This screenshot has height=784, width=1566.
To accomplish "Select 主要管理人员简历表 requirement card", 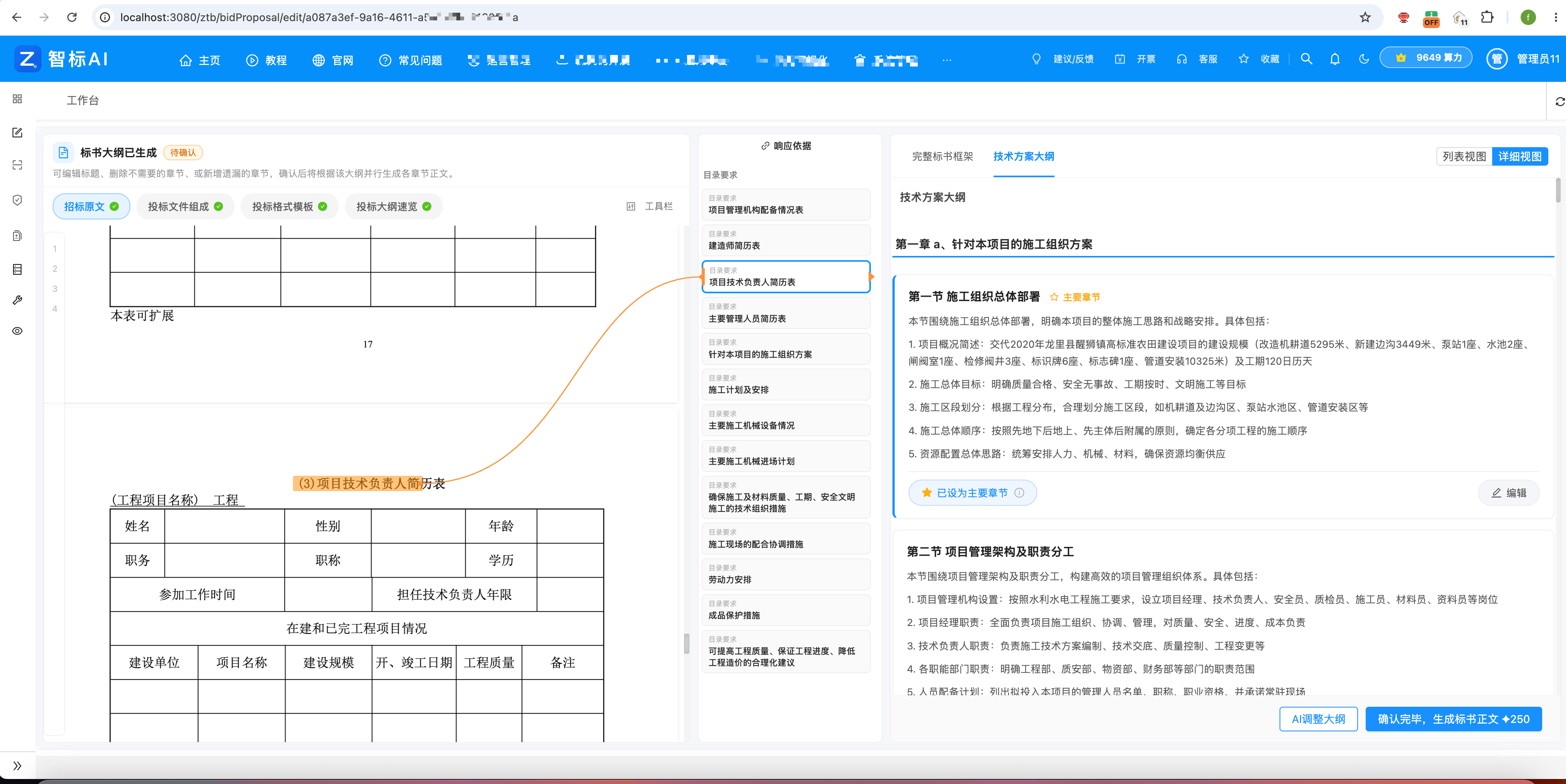I will coord(785,313).
